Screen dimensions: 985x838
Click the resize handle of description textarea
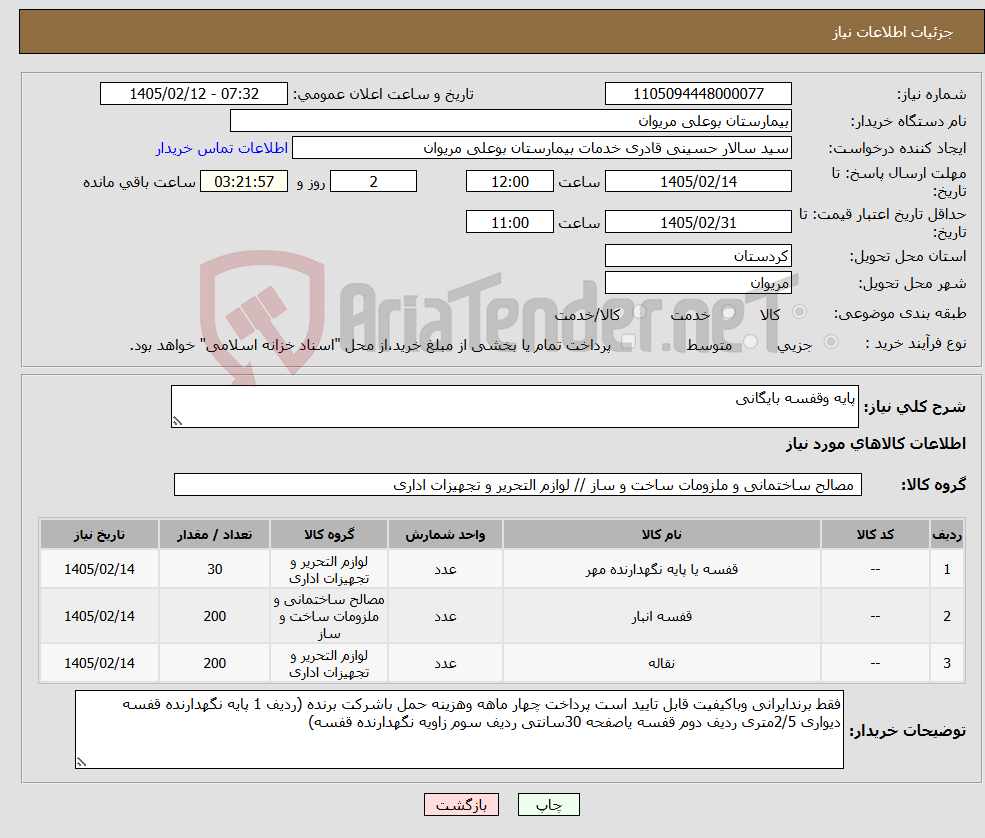point(177,422)
